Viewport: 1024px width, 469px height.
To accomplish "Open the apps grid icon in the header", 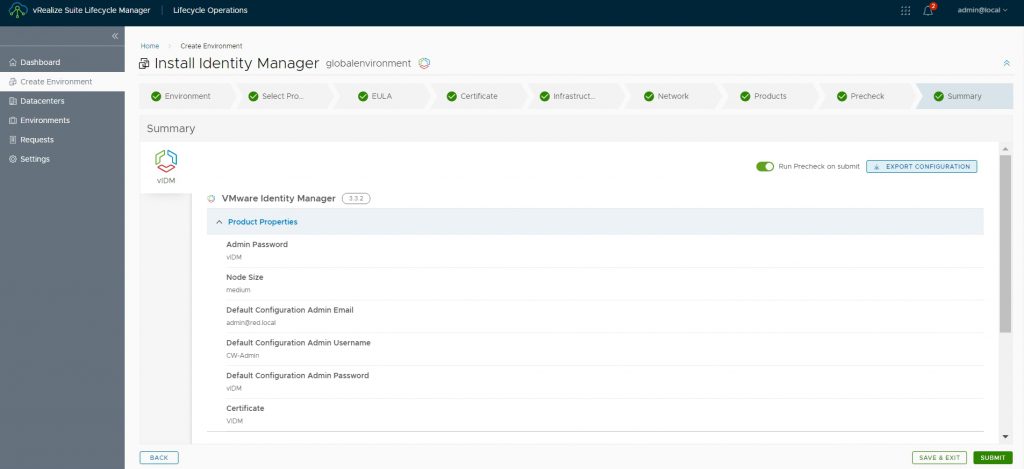I will point(905,10).
